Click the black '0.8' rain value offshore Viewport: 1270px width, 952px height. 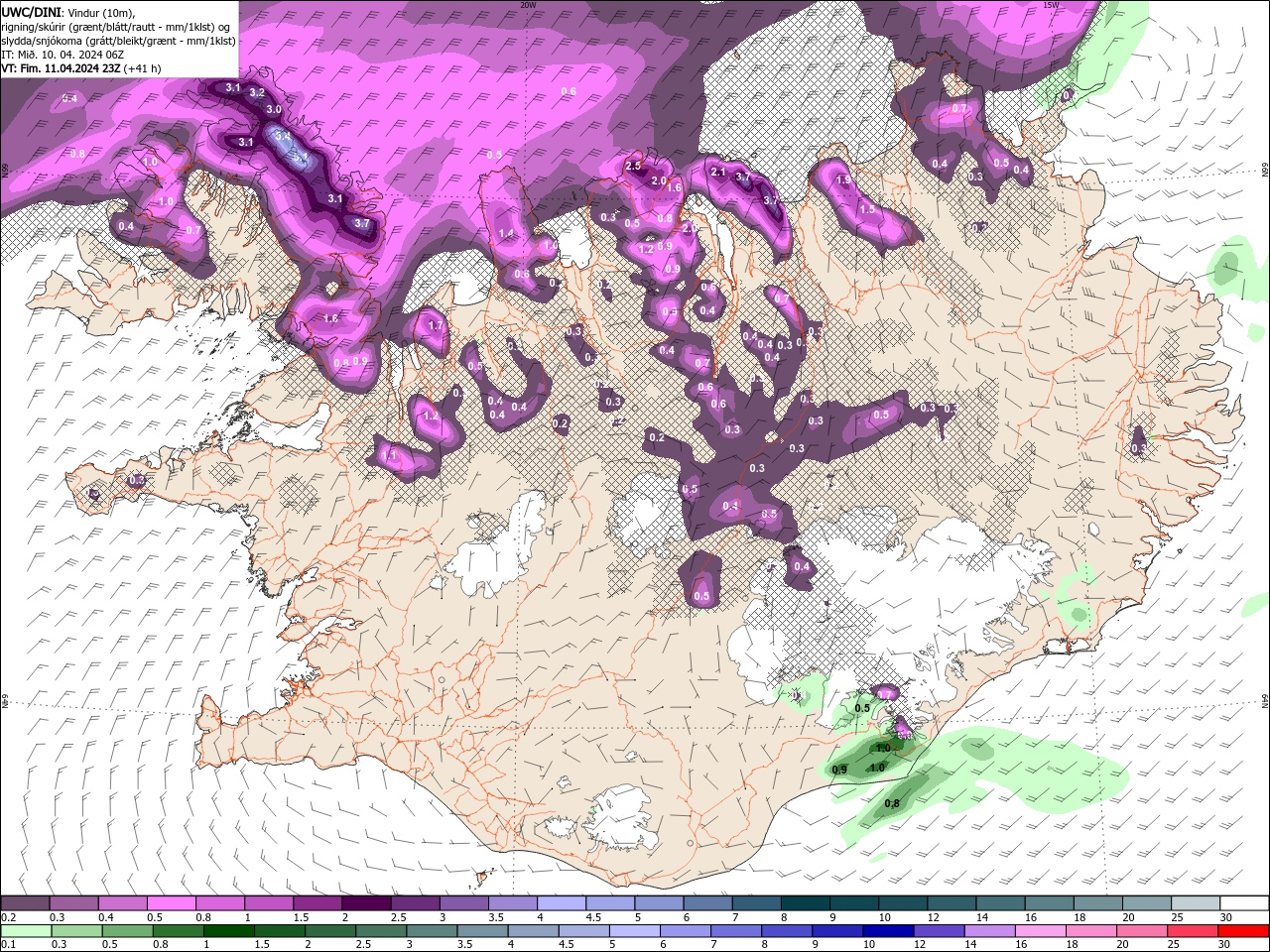(892, 803)
